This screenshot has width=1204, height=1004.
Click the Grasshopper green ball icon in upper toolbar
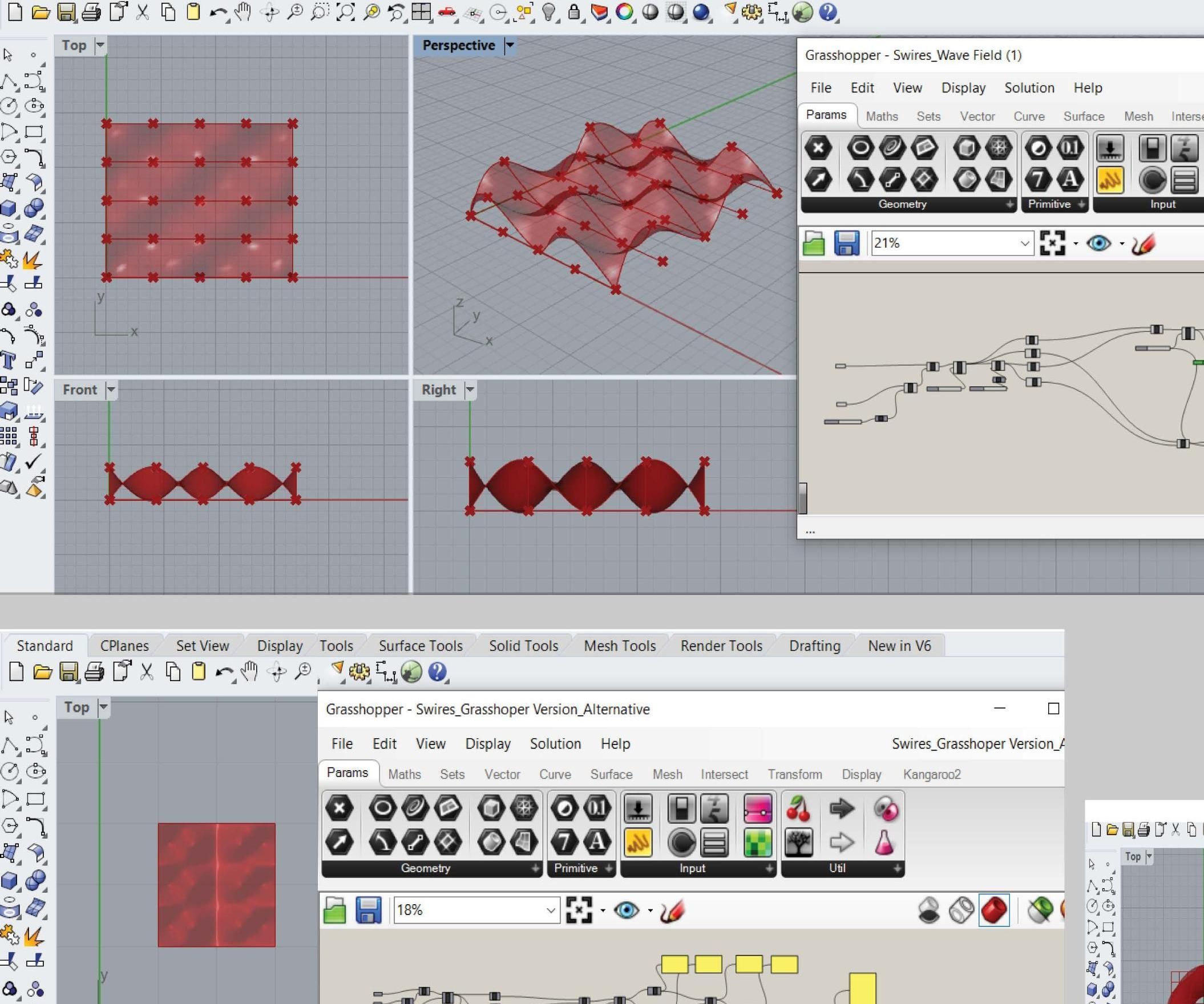803,12
